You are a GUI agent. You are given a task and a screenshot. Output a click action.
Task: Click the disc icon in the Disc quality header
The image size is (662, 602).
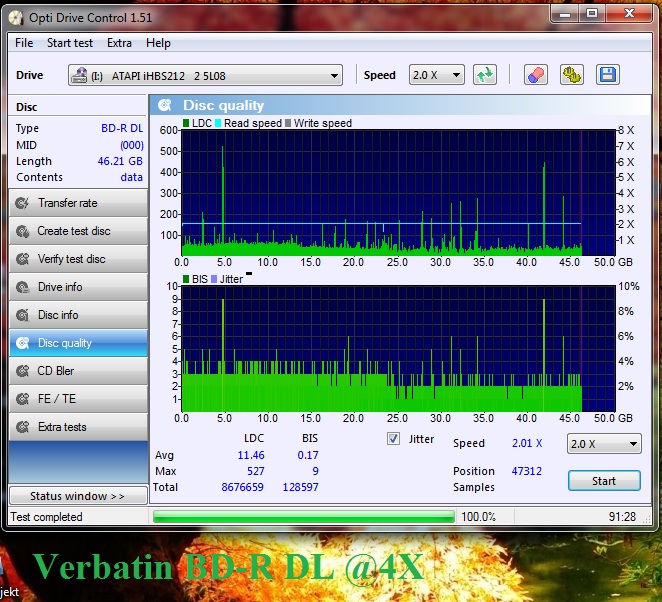pos(164,105)
